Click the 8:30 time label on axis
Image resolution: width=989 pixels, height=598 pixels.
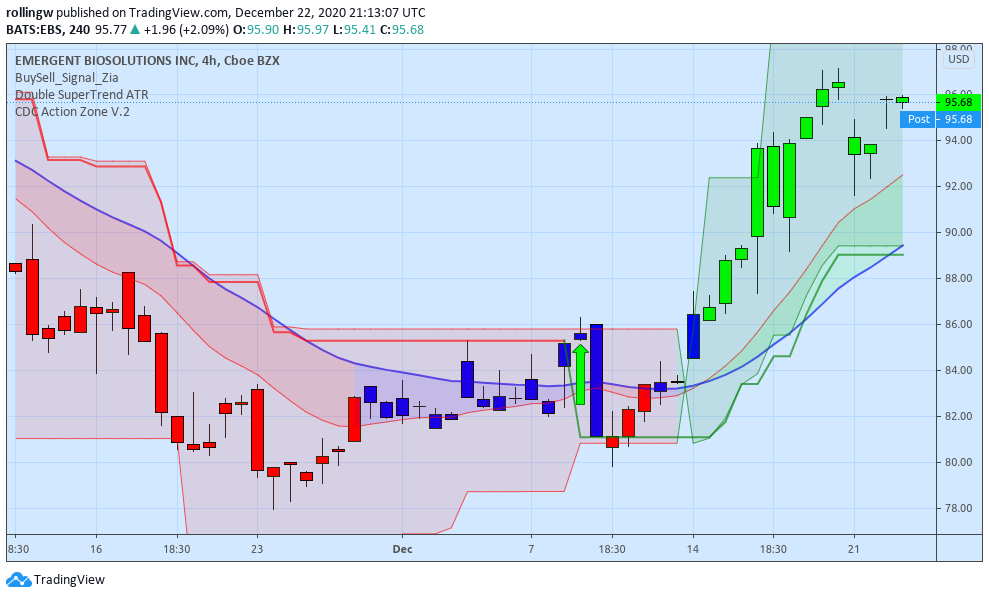(x=18, y=549)
